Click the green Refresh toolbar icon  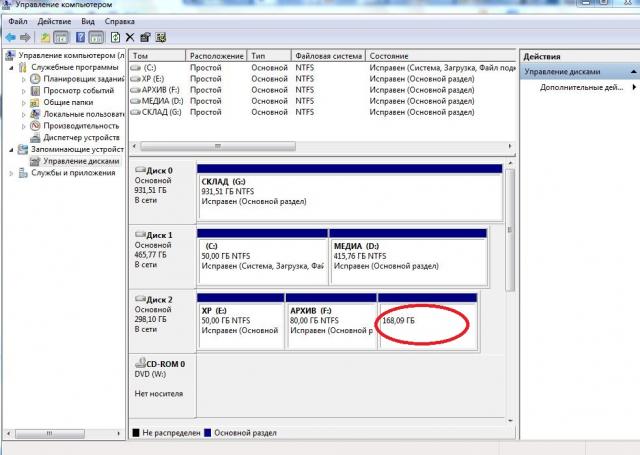pos(116,37)
